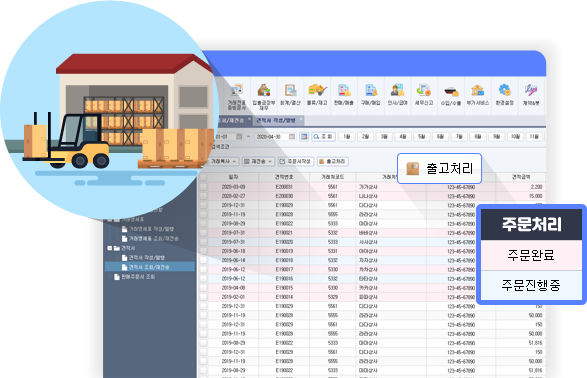Close the 견적서 작성/발행 tab
587x378 pixels.
[301, 119]
